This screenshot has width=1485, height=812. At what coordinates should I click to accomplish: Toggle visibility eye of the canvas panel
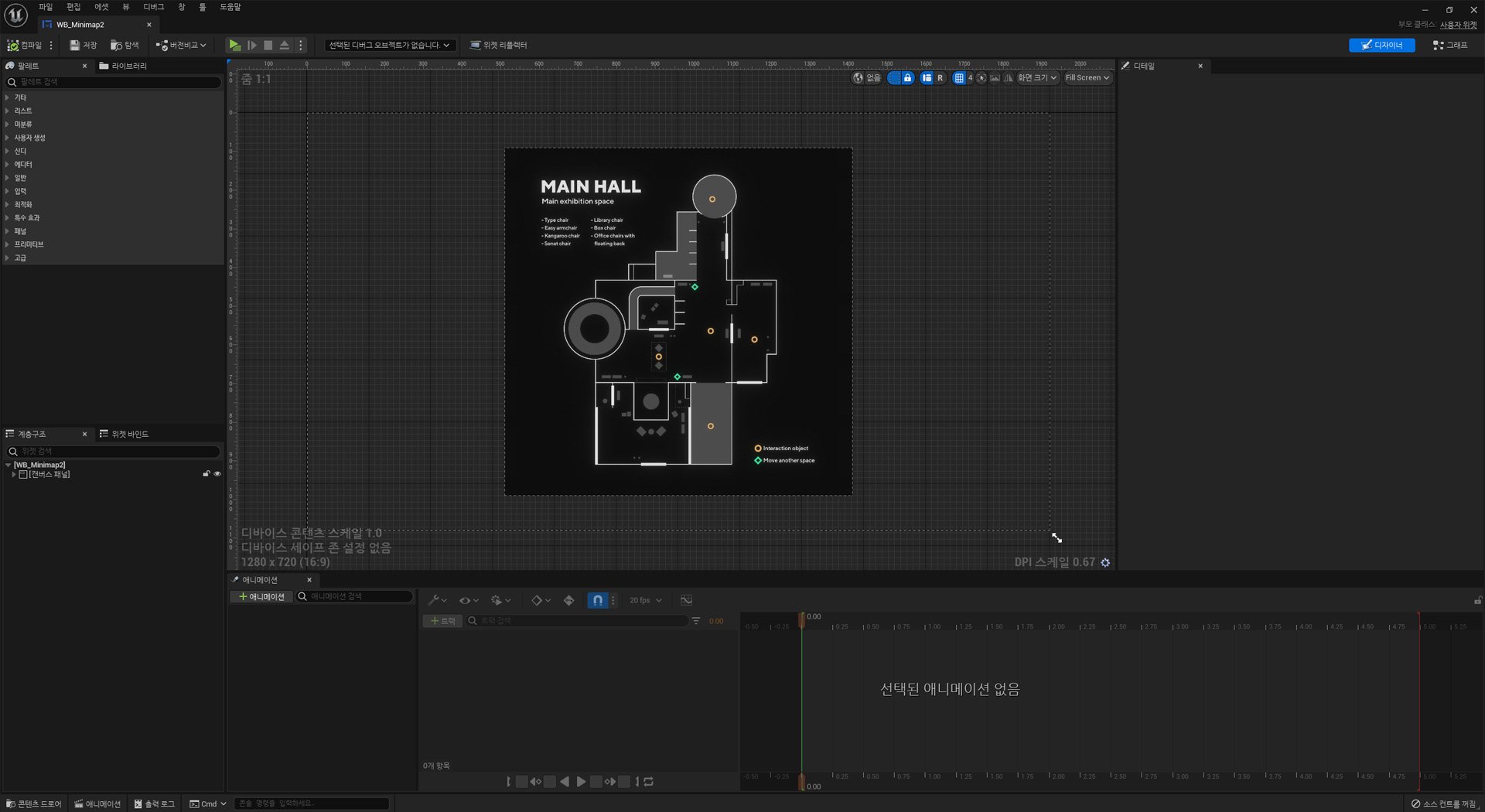217,474
